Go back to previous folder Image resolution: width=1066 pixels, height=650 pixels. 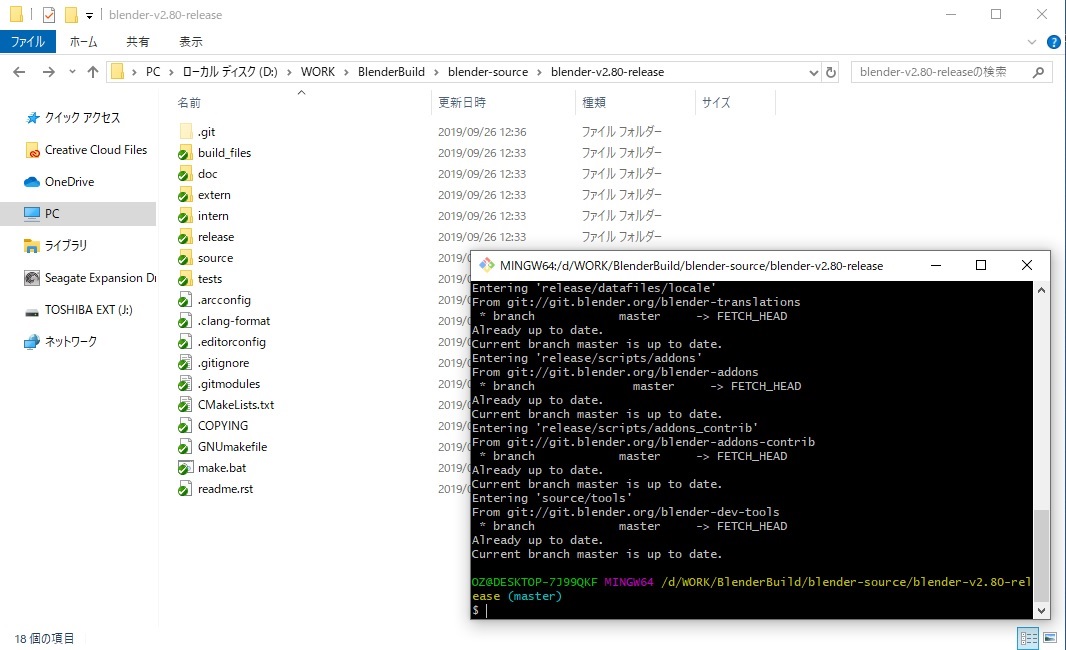coord(19,72)
